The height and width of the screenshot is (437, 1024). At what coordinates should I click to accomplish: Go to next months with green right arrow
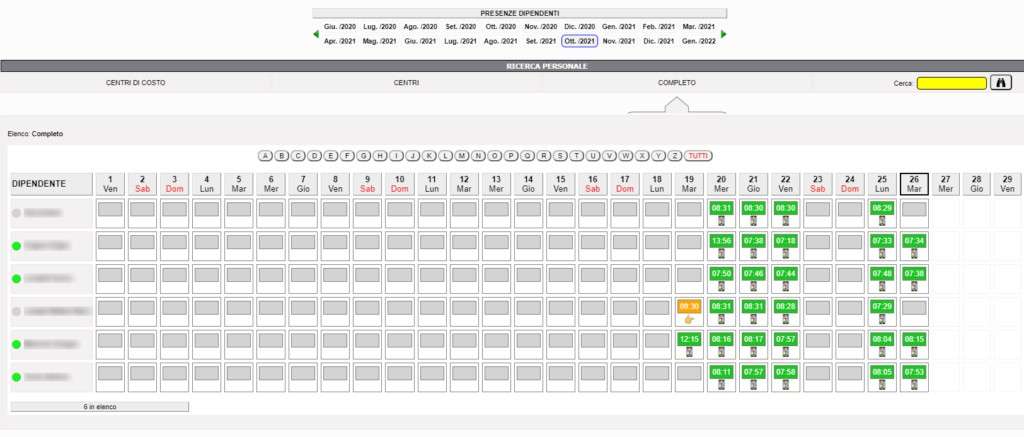pos(724,34)
